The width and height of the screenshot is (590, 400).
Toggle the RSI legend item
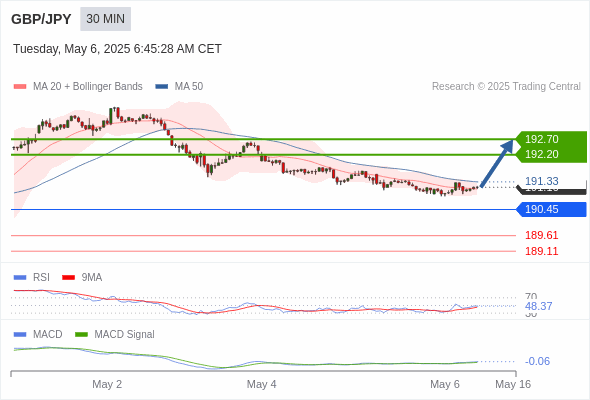tap(32, 277)
